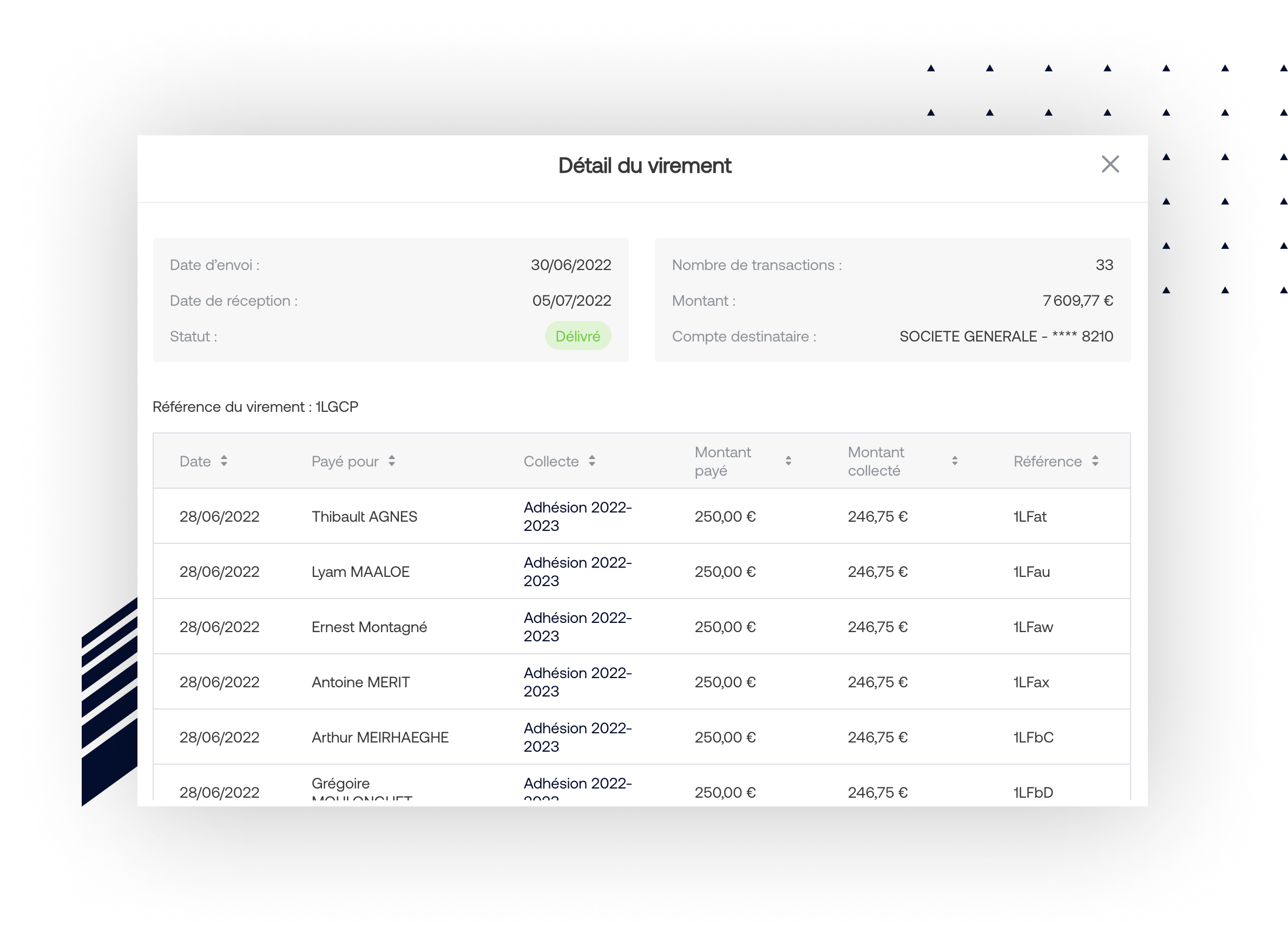Image resolution: width=1288 pixels, height=946 pixels.
Task: Click 246,75 € in Ernest Montagné row
Action: [x=877, y=627]
